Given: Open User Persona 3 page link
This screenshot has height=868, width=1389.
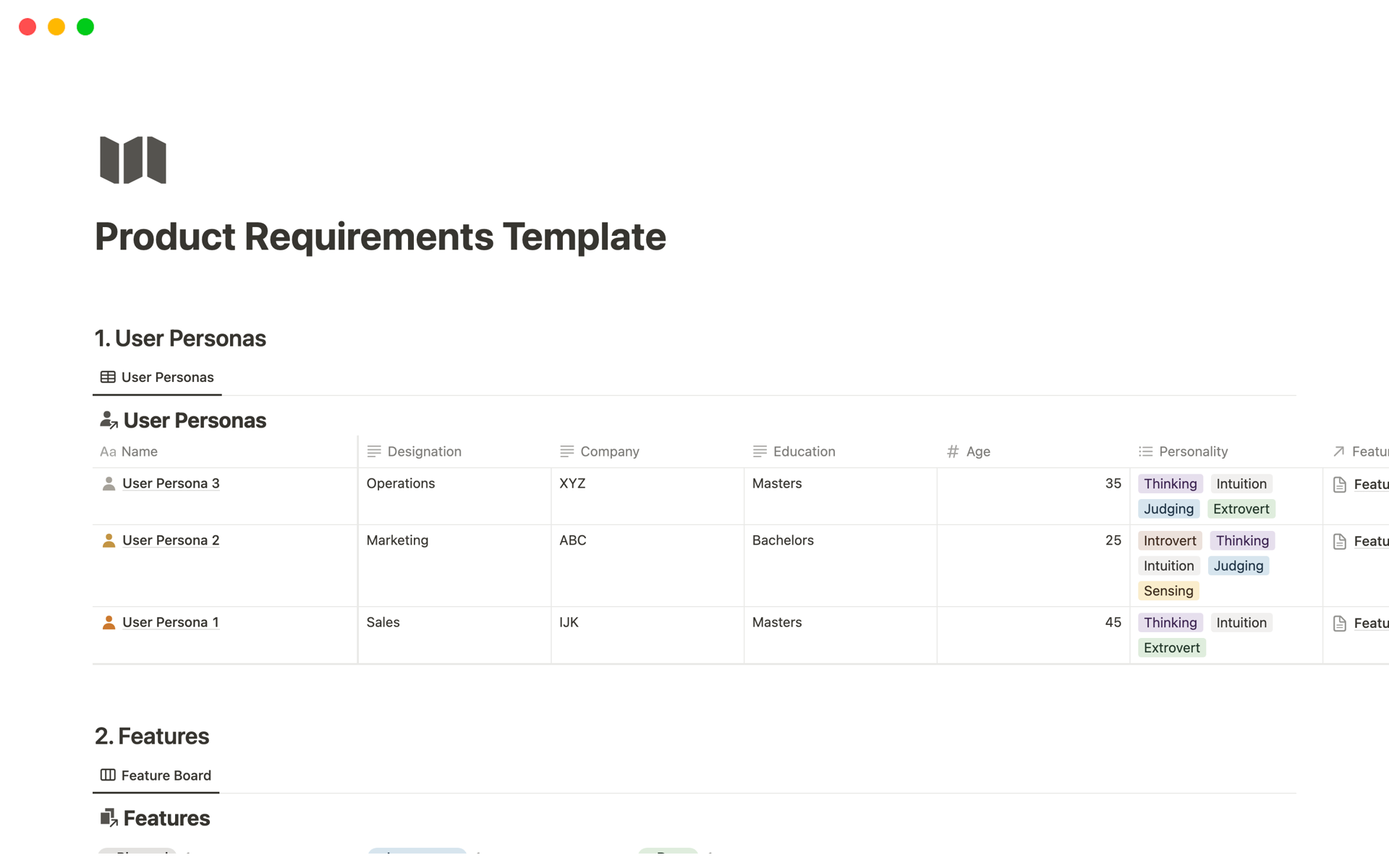Looking at the screenshot, I should [x=171, y=484].
